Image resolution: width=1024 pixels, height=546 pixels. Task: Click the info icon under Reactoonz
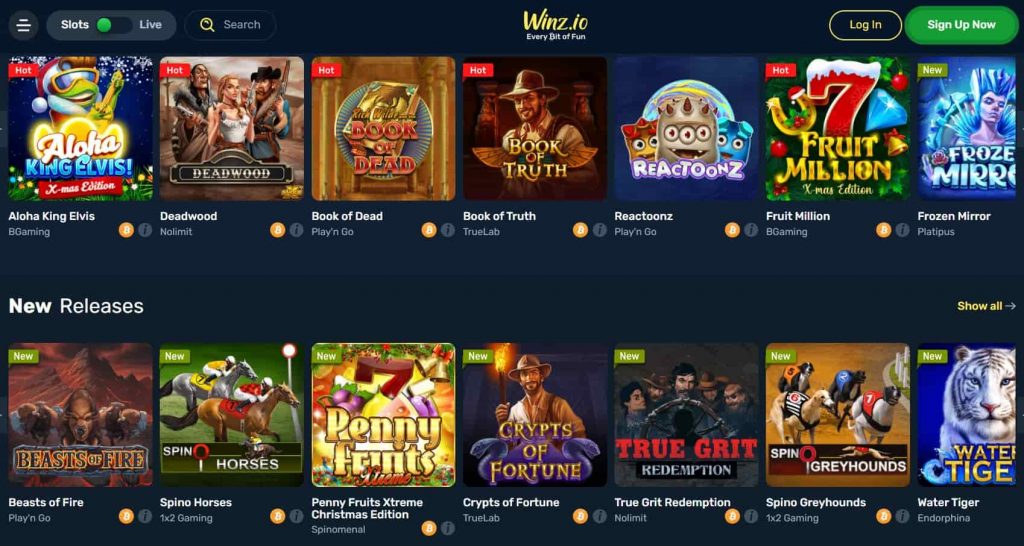751,230
